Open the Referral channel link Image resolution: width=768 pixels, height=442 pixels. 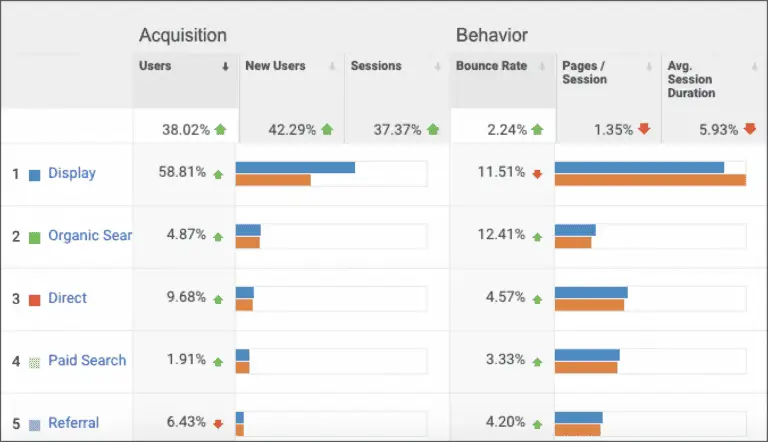[73, 422]
